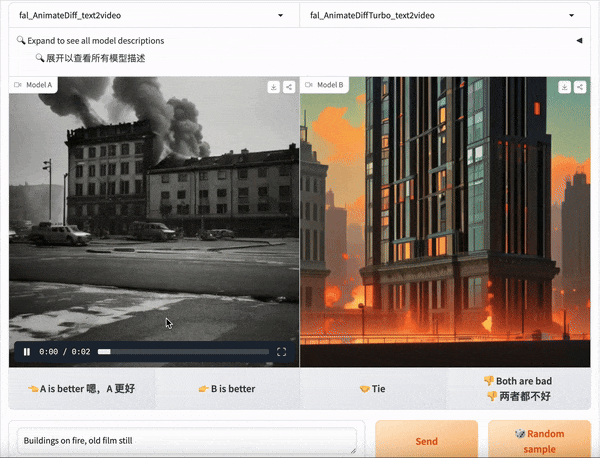Grab the prompt box resize handle
600x458 pixels.
pos(353,451)
